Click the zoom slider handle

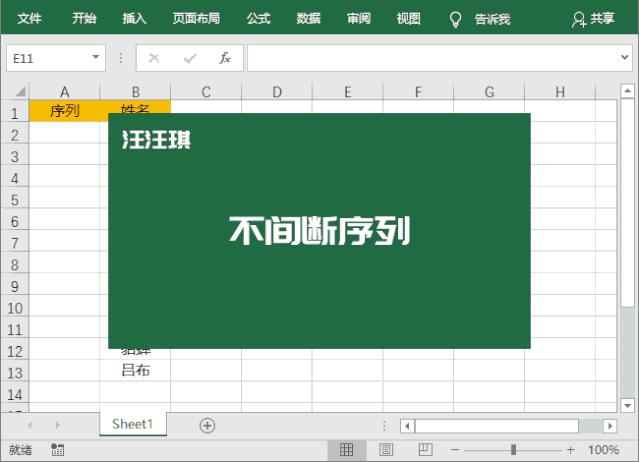(x=513, y=450)
